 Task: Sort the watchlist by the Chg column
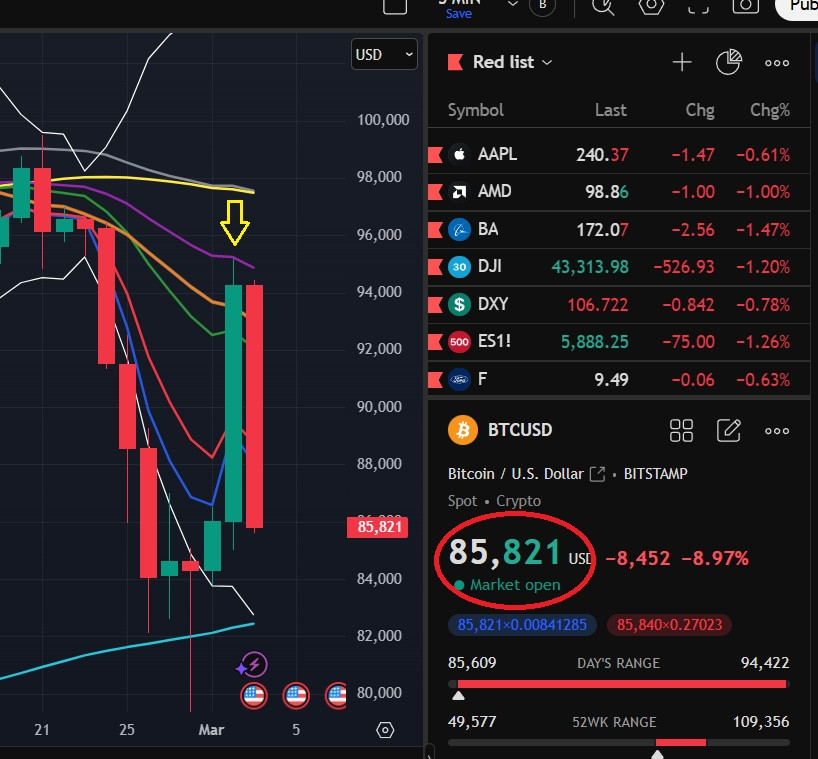click(x=700, y=111)
